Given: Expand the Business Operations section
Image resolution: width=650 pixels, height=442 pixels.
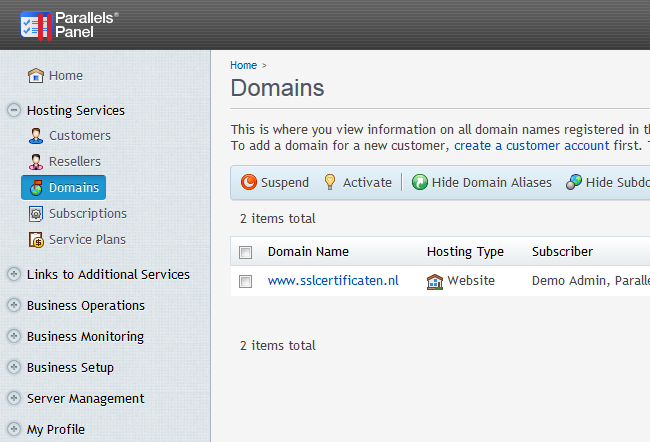Looking at the screenshot, I should pos(14,306).
